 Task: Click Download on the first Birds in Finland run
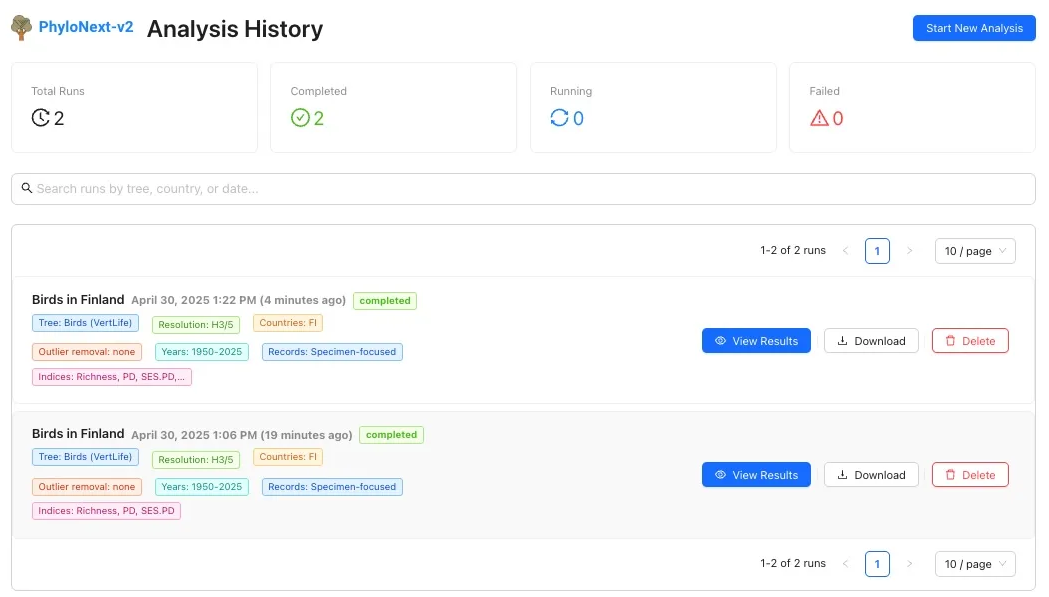tap(871, 341)
